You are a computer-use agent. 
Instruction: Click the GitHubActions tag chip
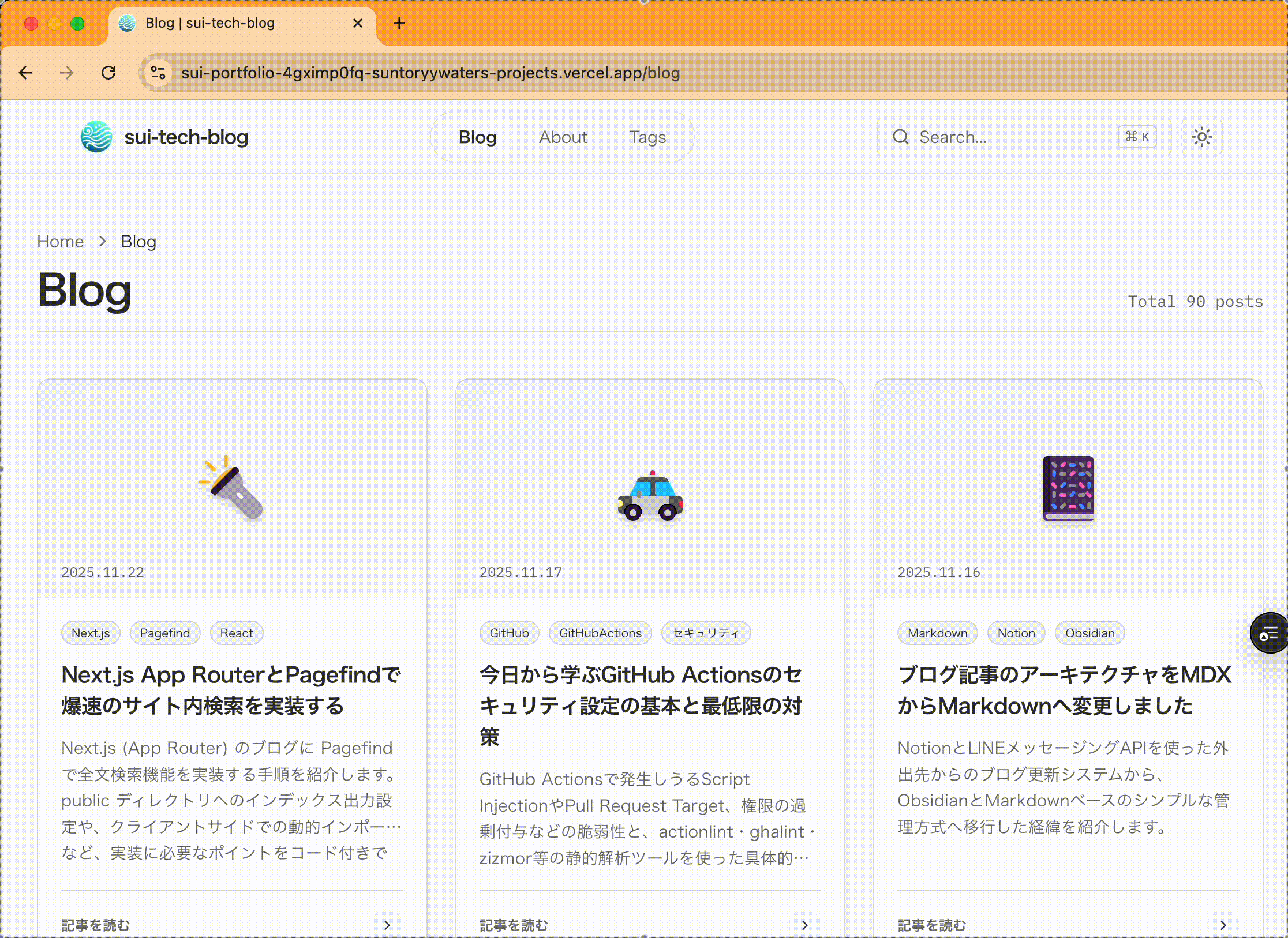tap(600, 633)
